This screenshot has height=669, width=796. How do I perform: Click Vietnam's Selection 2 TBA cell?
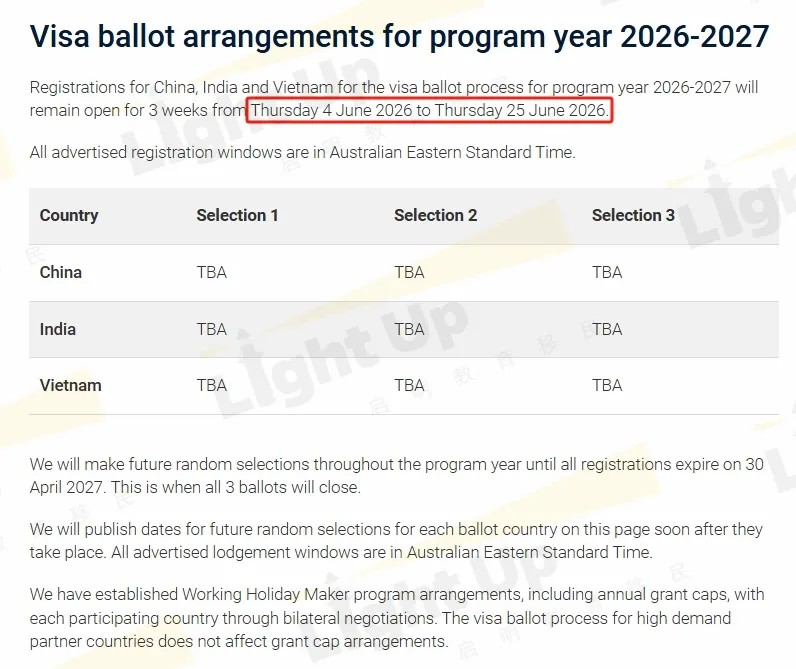pyautogui.click(x=409, y=386)
